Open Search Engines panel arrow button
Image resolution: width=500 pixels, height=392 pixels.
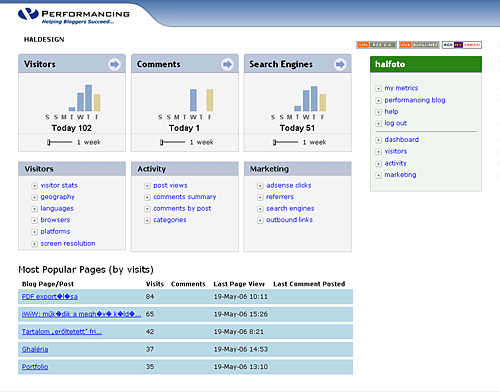(x=340, y=64)
